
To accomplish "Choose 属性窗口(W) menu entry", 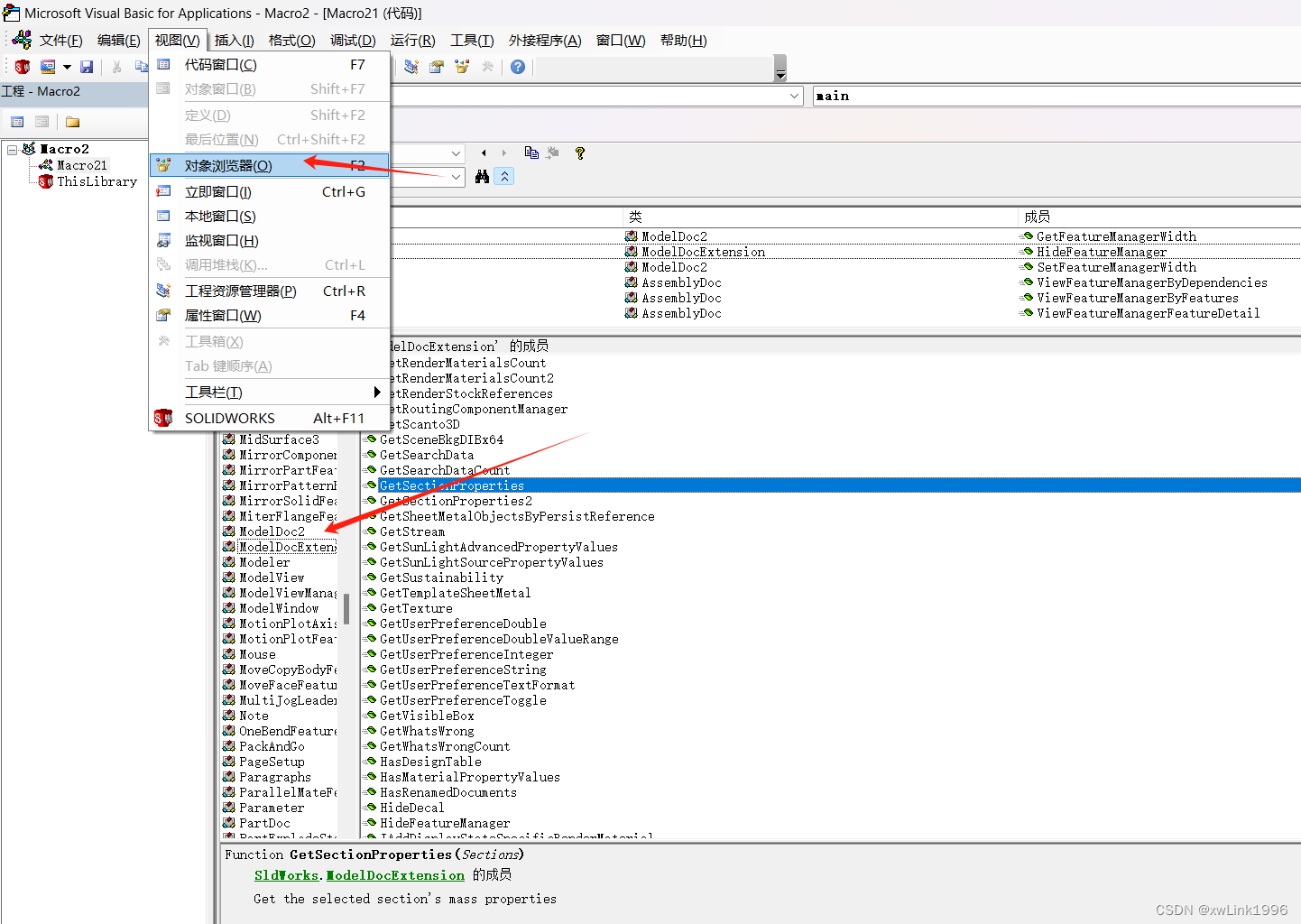I will (269, 315).
